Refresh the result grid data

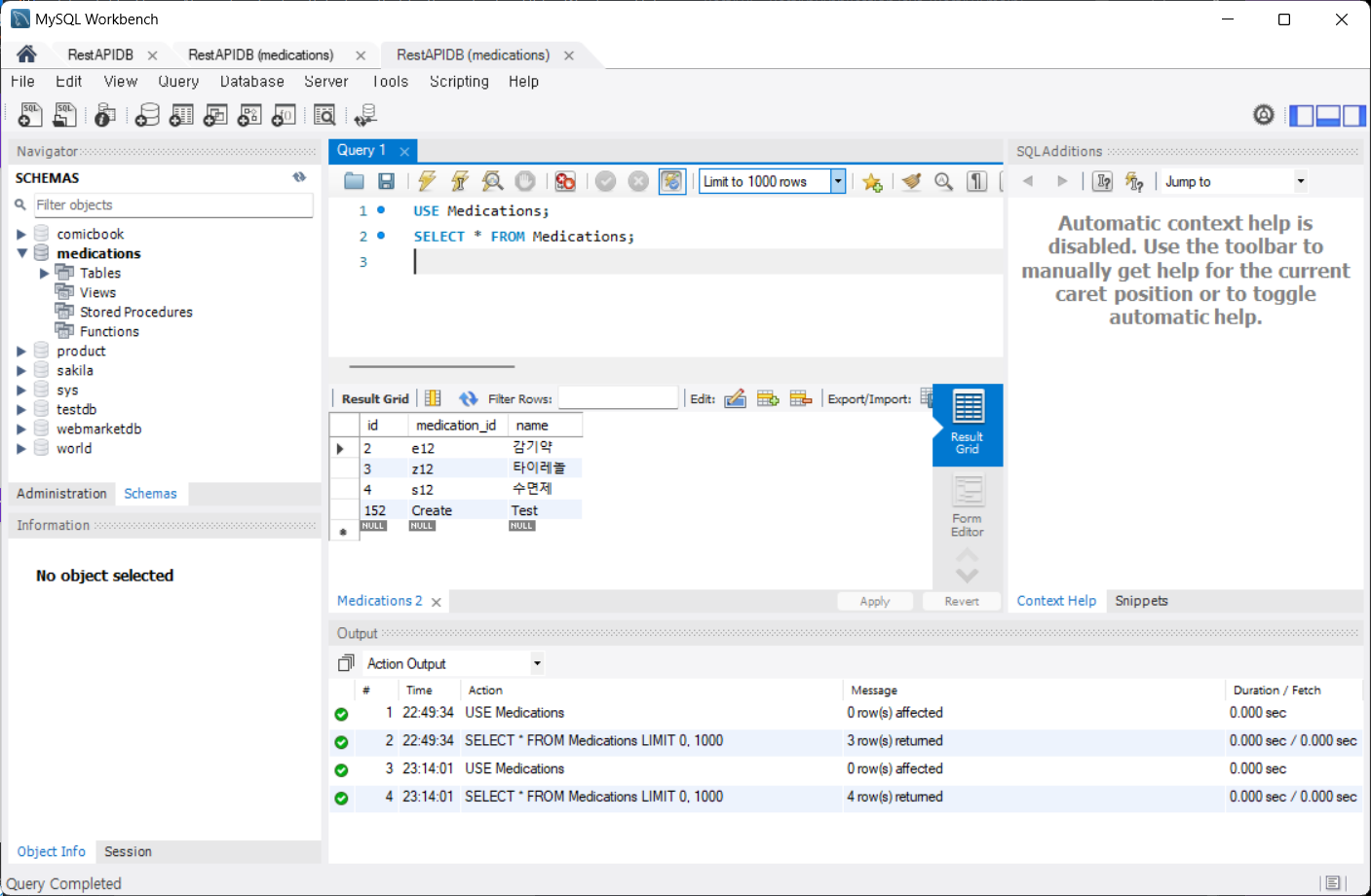[x=469, y=398]
